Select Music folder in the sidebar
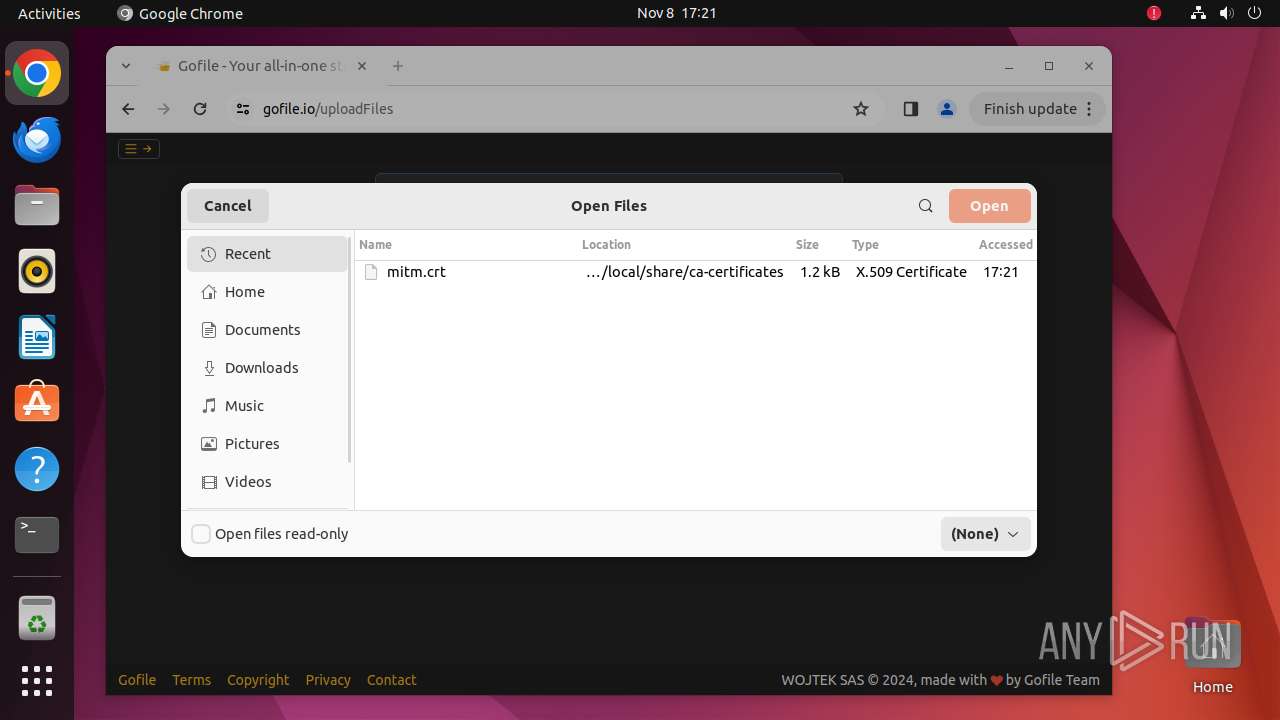Screen dimensions: 1280x720 tap(267, 406)
